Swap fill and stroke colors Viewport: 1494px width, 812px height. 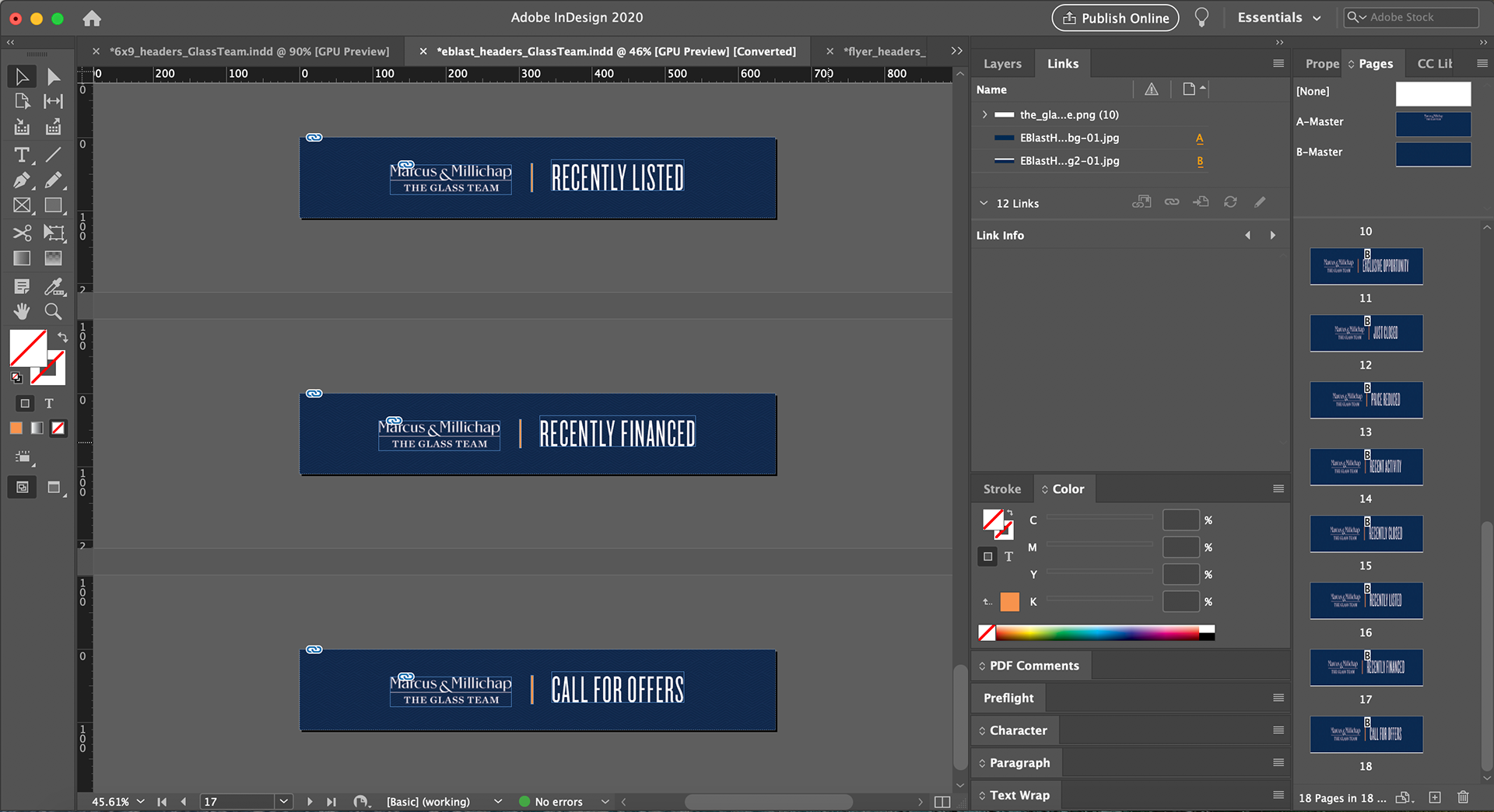(62, 338)
